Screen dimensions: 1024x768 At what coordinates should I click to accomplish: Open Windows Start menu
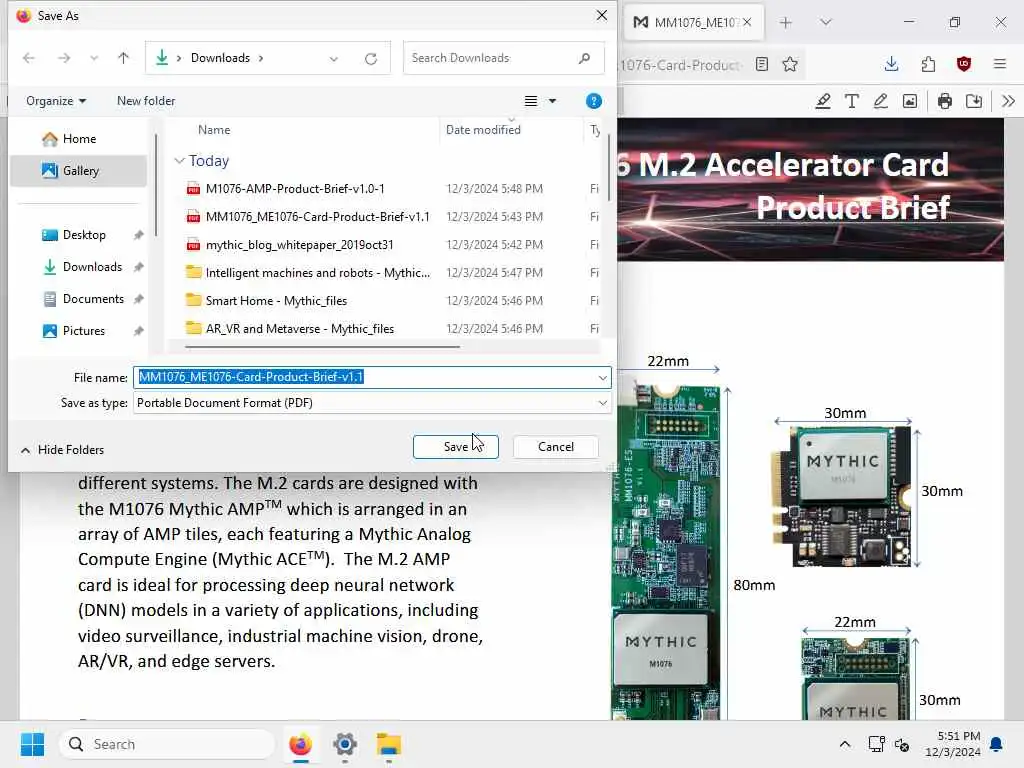click(32, 744)
